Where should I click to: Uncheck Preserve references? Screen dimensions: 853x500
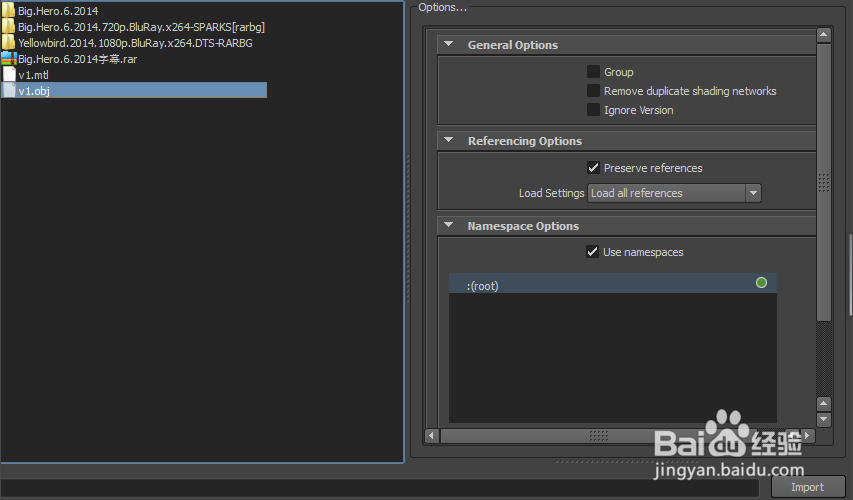(x=593, y=168)
